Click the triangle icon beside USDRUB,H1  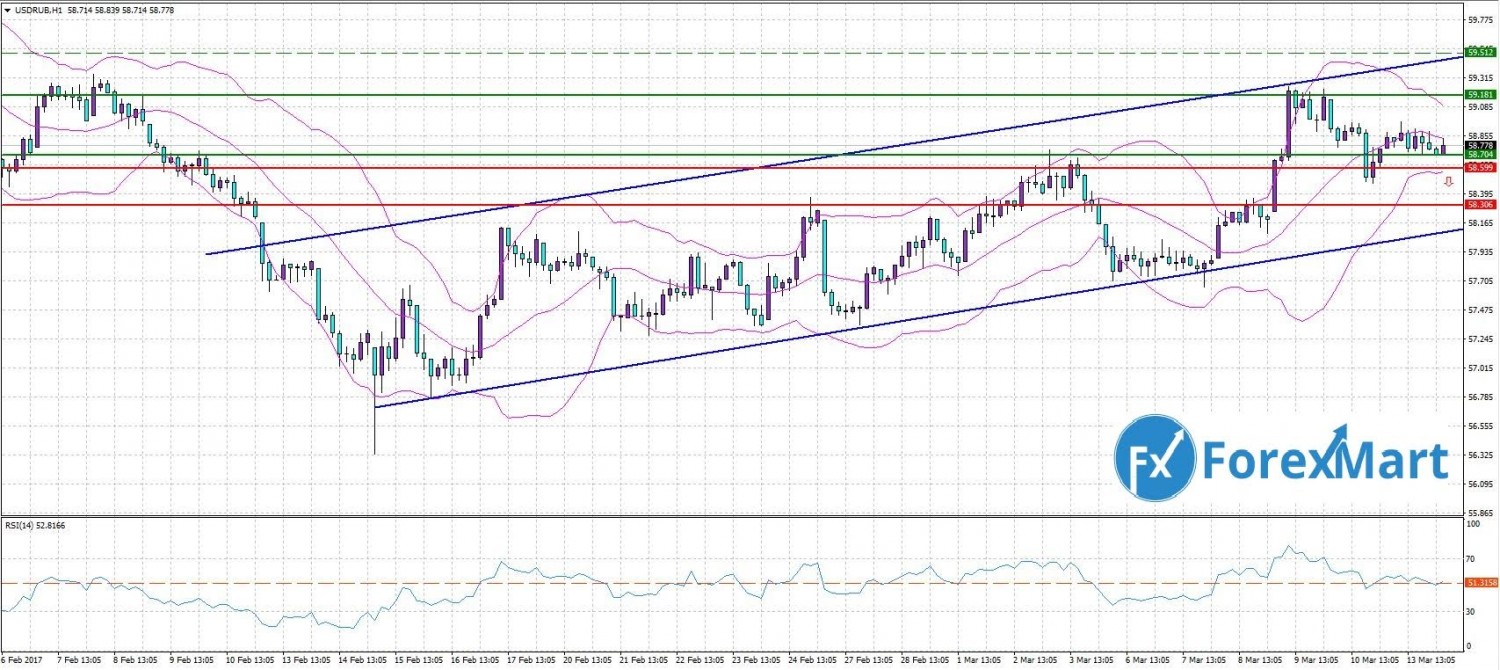pos(7,8)
